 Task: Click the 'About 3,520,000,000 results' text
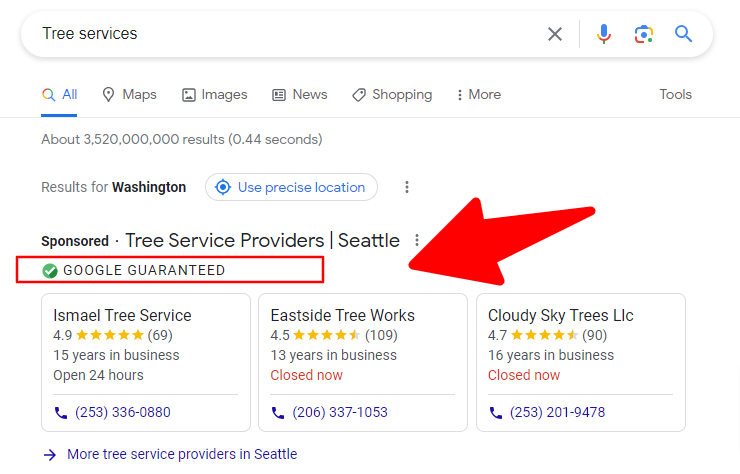click(182, 140)
